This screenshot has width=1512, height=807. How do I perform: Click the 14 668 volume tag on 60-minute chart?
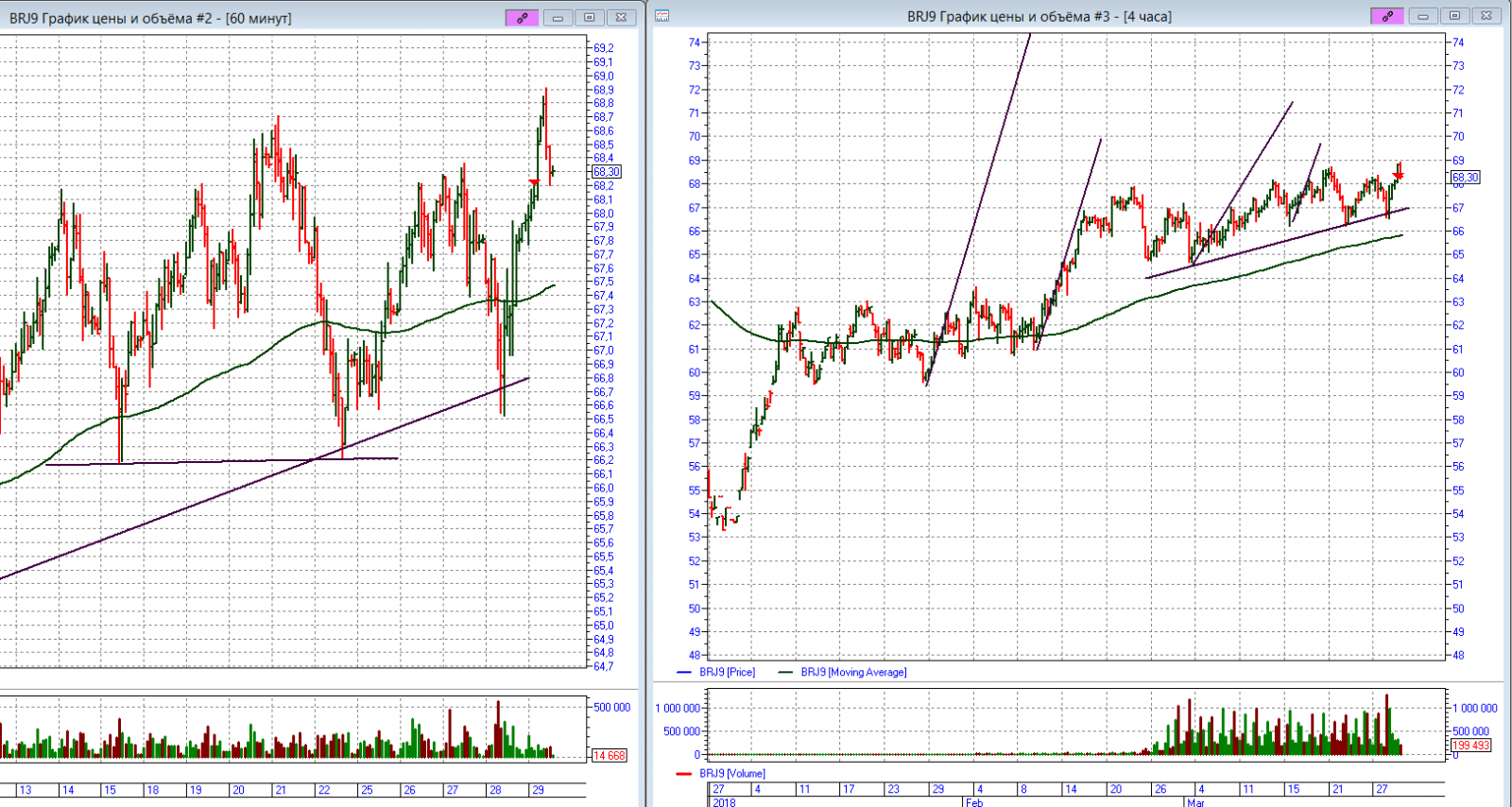(610, 755)
